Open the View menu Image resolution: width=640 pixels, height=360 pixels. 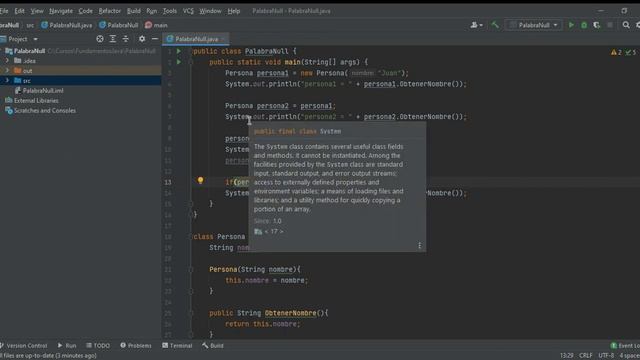click(x=37, y=11)
